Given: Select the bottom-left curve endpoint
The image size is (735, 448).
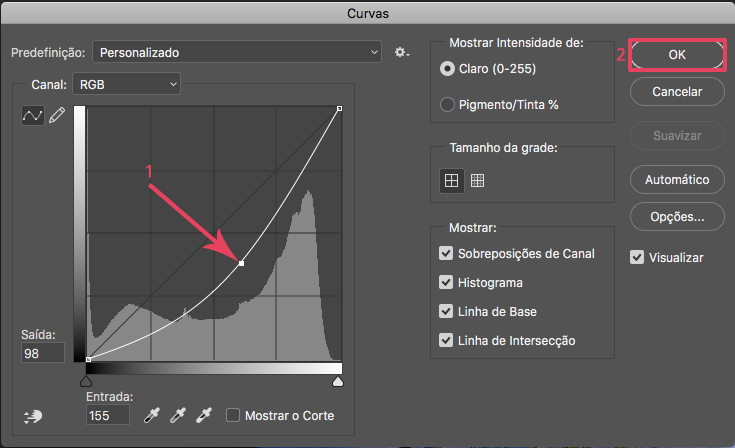Looking at the screenshot, I should [89, 359].
